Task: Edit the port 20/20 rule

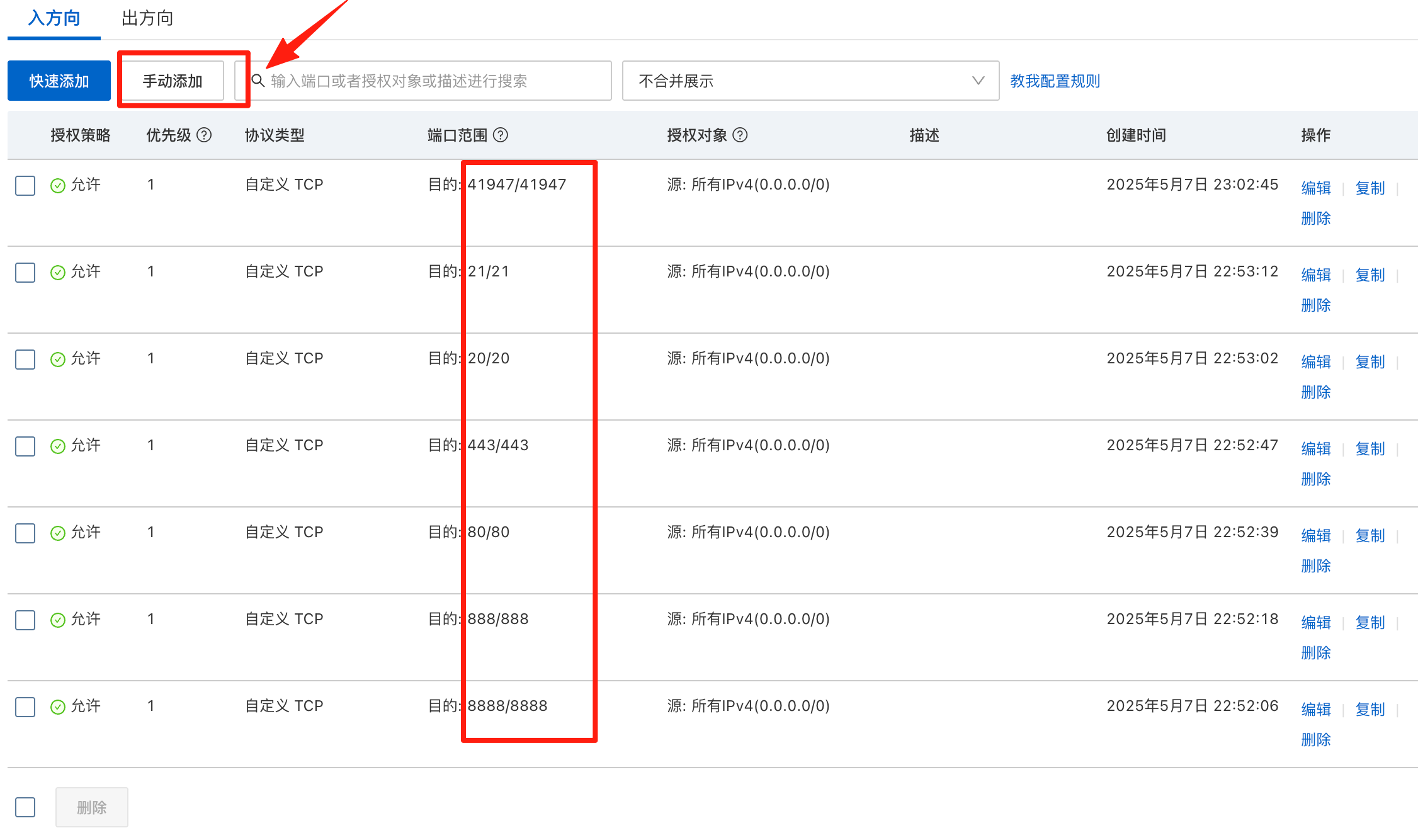Action: [x=1315, y=361]
